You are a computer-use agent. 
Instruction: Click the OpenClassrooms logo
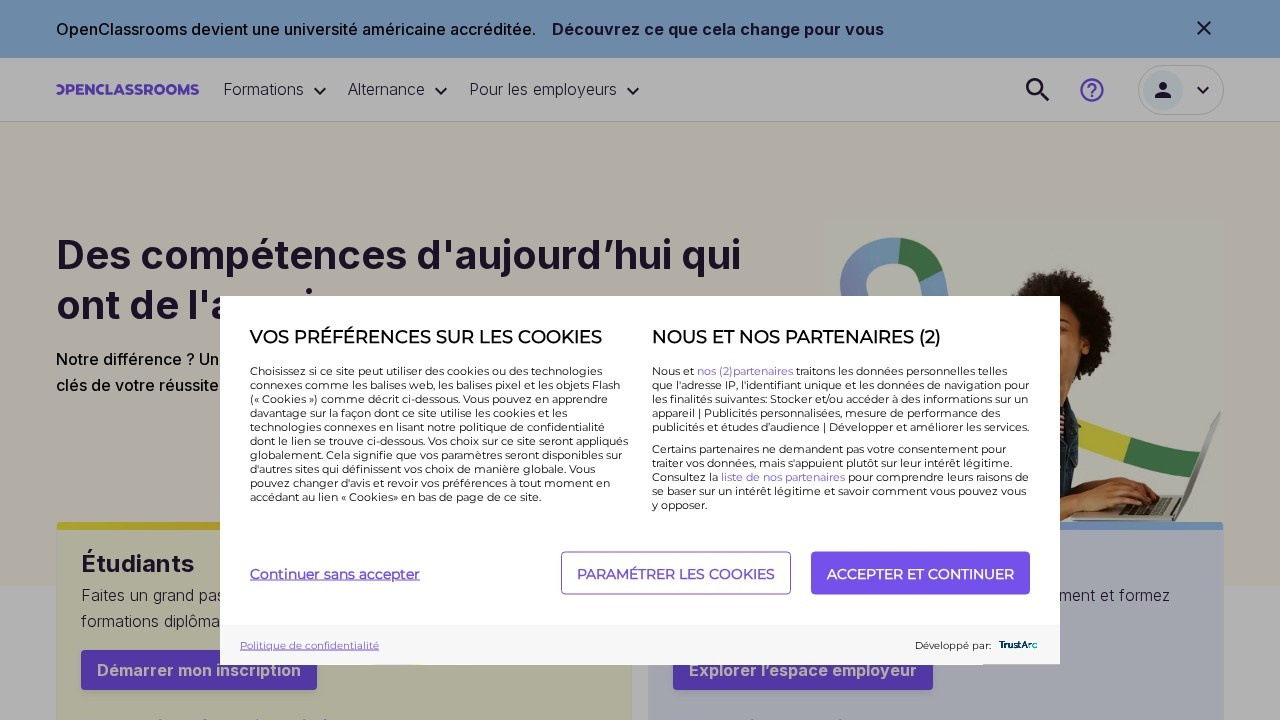(127, 89)
